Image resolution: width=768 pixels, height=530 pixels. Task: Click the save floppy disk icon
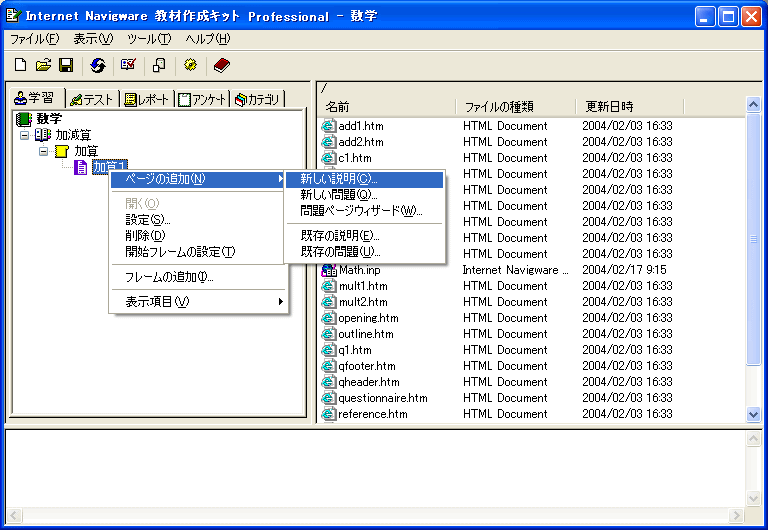65,65
